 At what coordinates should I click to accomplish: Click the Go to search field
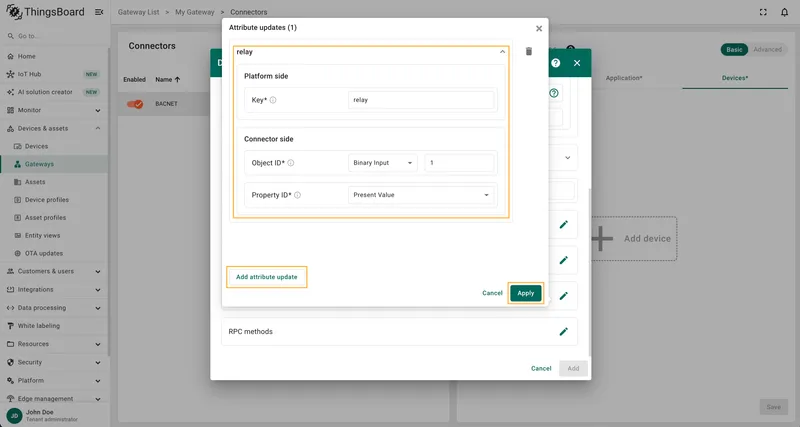tap(54, 36)
